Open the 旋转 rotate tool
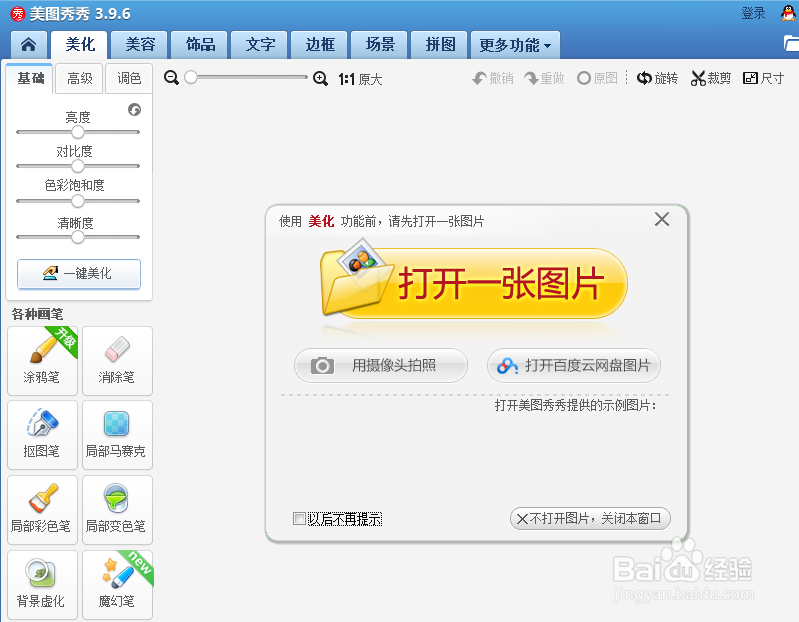 click(657, 78)
